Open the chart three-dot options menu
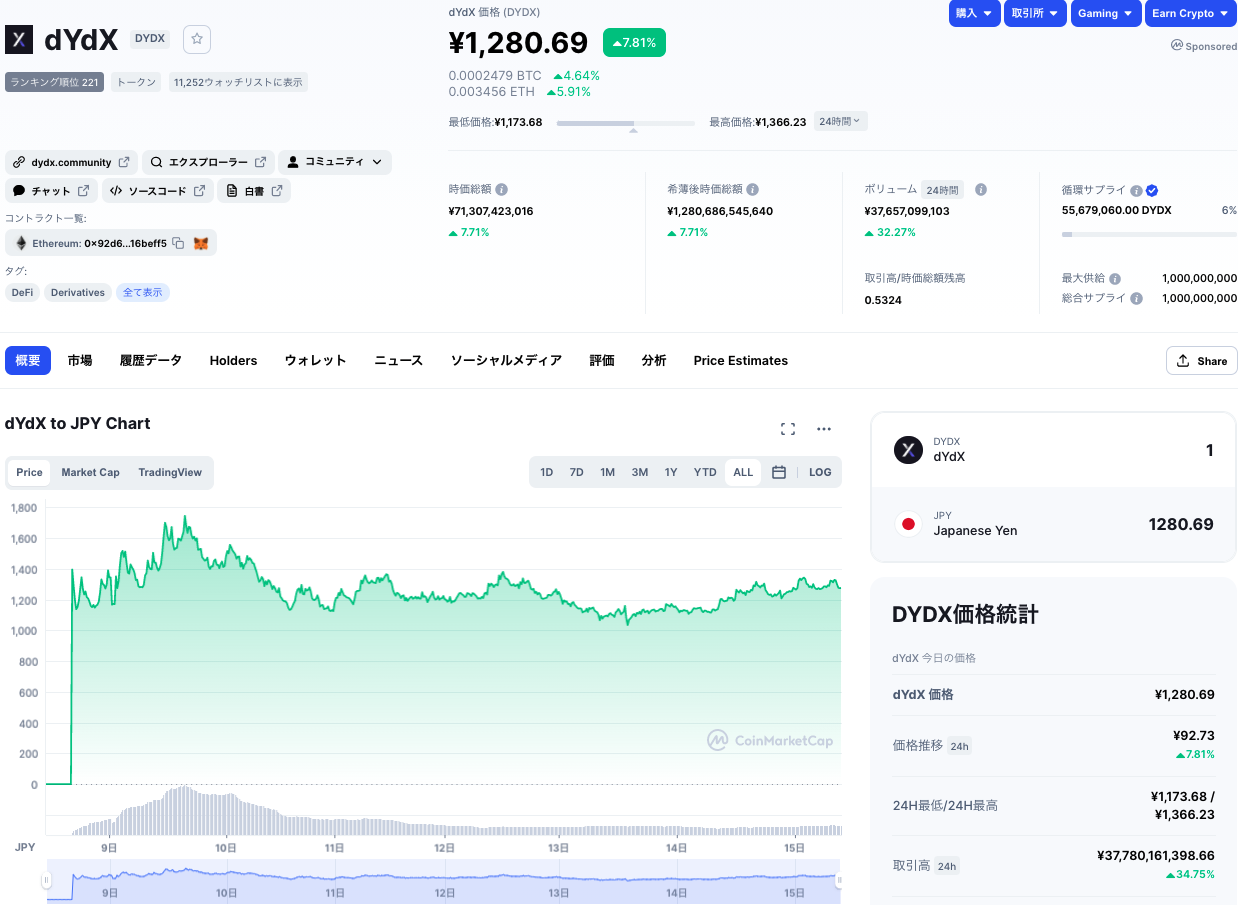Image resolution: width=1238 pixels, height=905 pixels. point(824,429)
